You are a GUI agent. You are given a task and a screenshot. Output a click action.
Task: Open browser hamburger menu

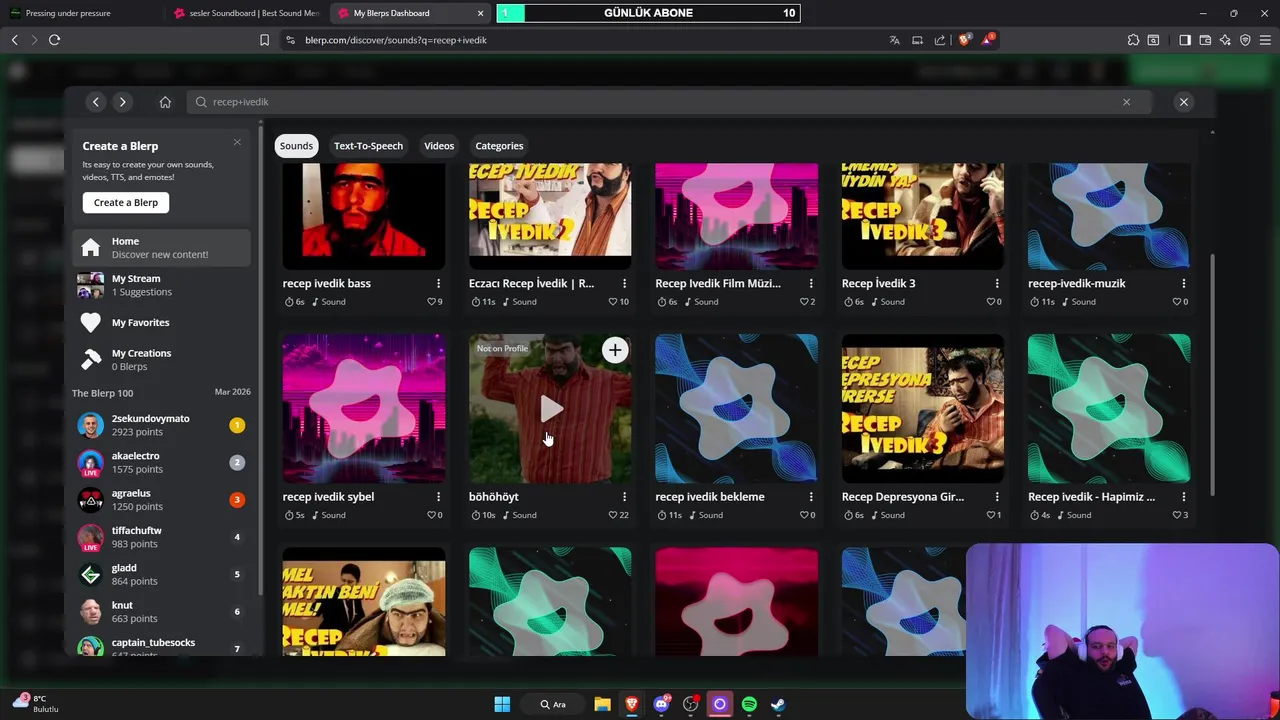pyautogui.click(x=1265, y=40)
